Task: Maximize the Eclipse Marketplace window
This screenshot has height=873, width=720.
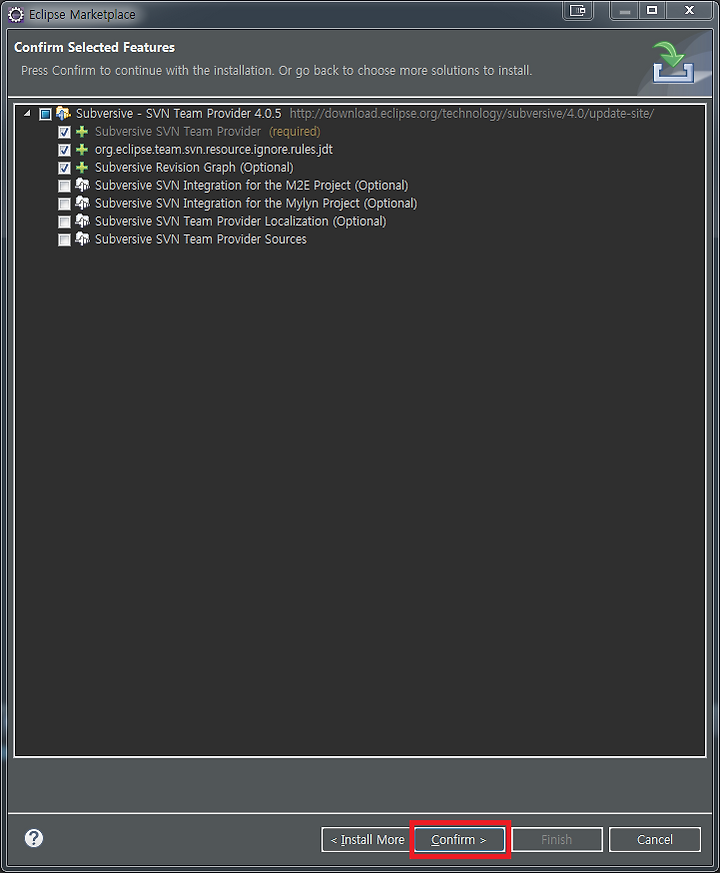Action: click(x=652, y=11)
